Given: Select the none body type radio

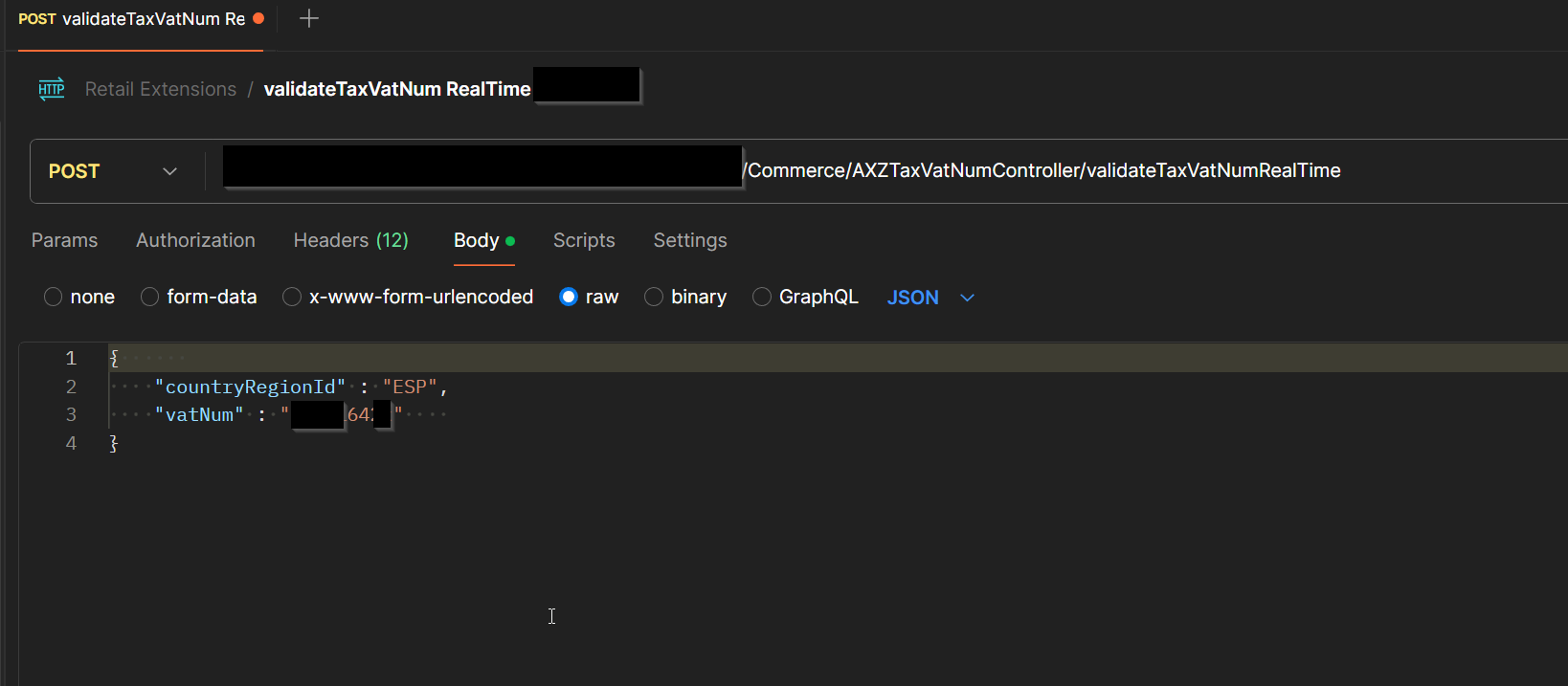Looking at the screenshot, I should coord(54,297).
